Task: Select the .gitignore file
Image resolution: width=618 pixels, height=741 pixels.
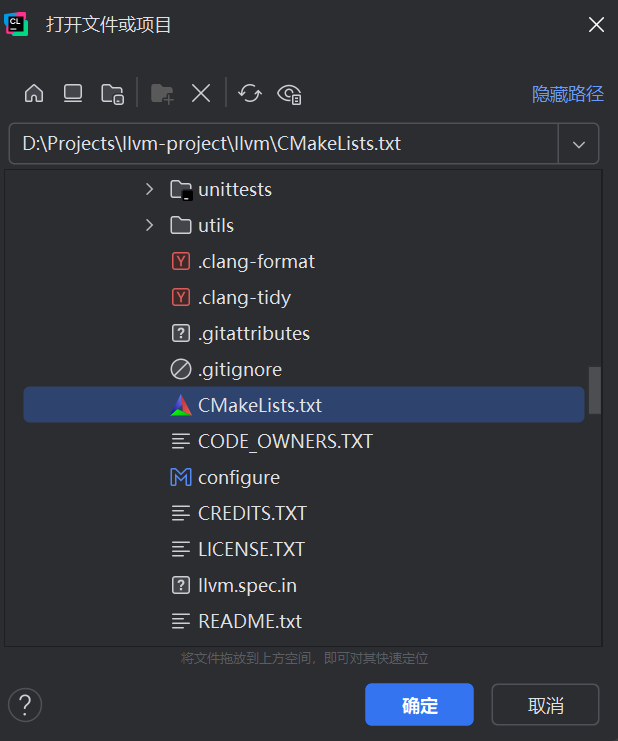Action: pyautogui.click(x=304, y=369)
